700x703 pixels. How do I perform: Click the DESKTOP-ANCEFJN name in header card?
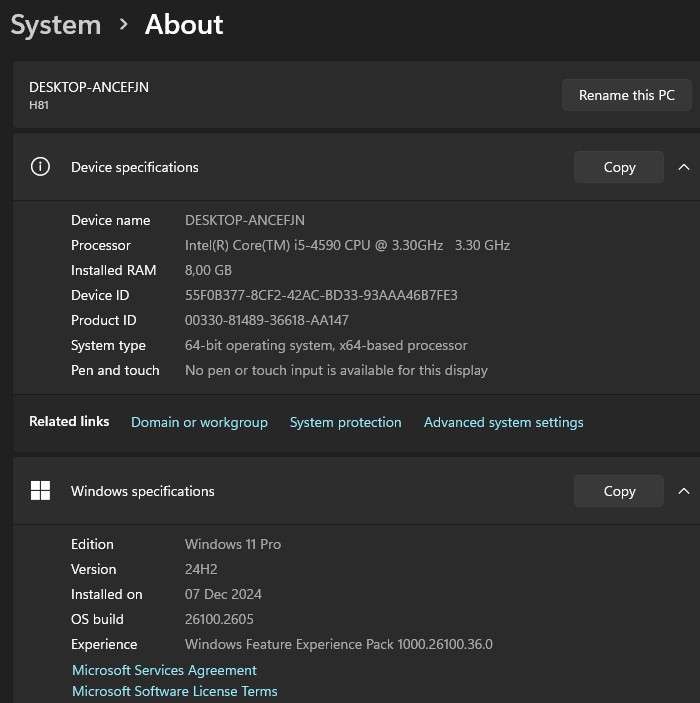pos(89,87)
